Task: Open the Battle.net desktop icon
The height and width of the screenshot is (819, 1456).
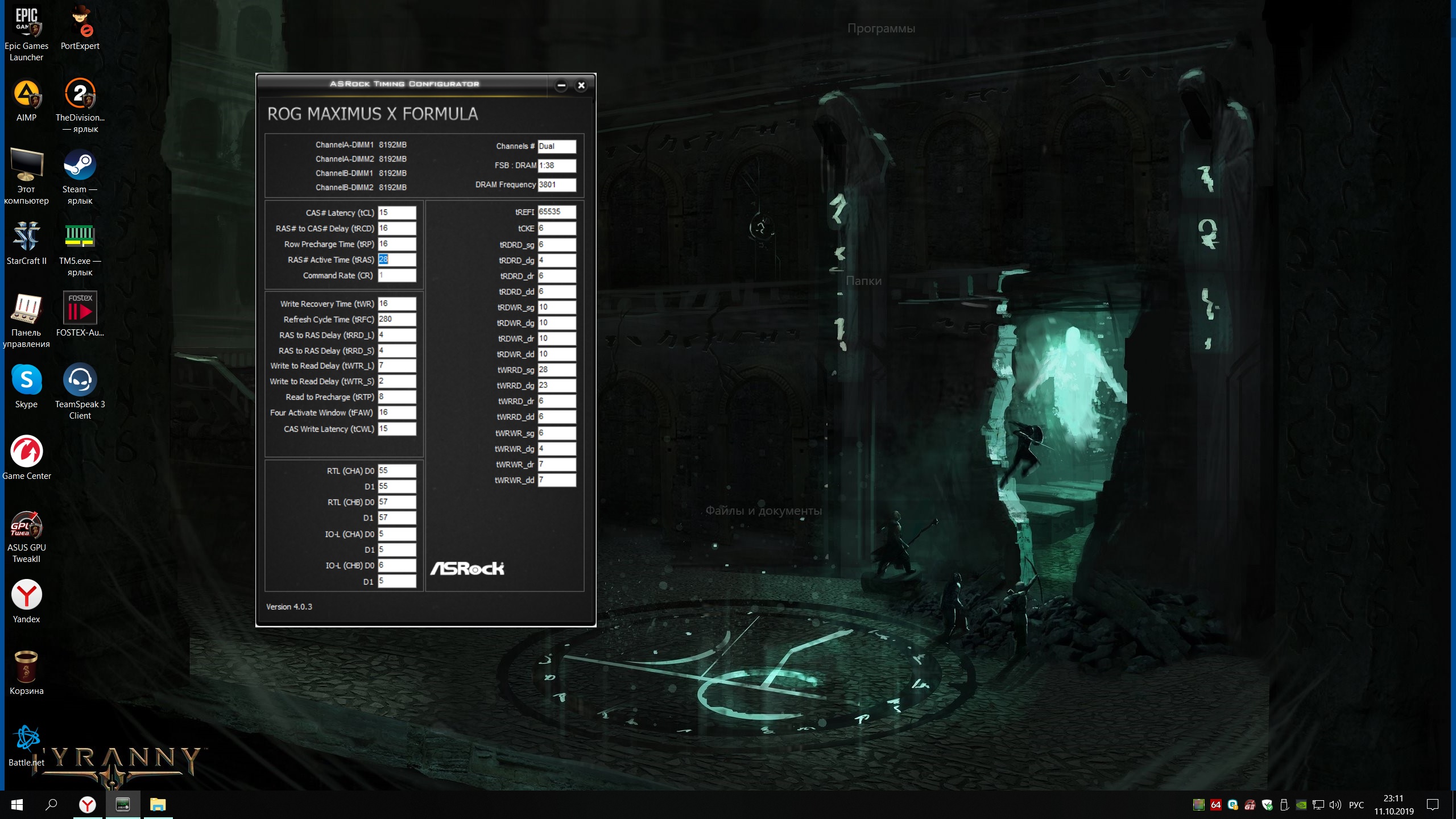Action: click(26, 738)
